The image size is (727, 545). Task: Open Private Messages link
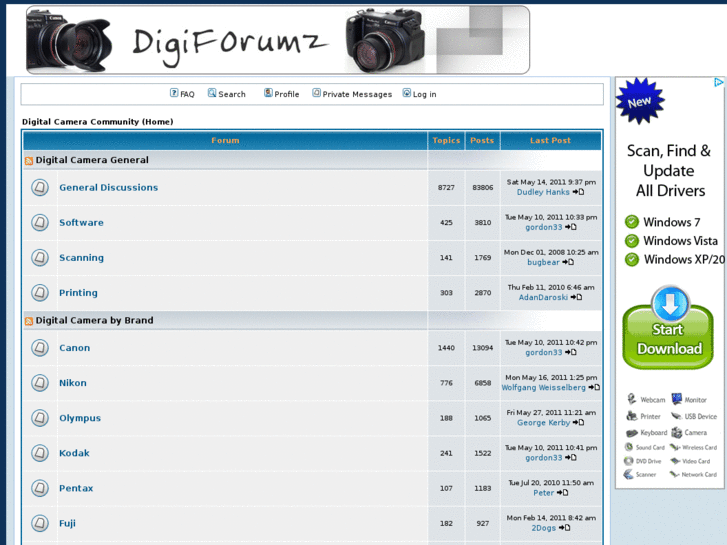click(357, 94)
